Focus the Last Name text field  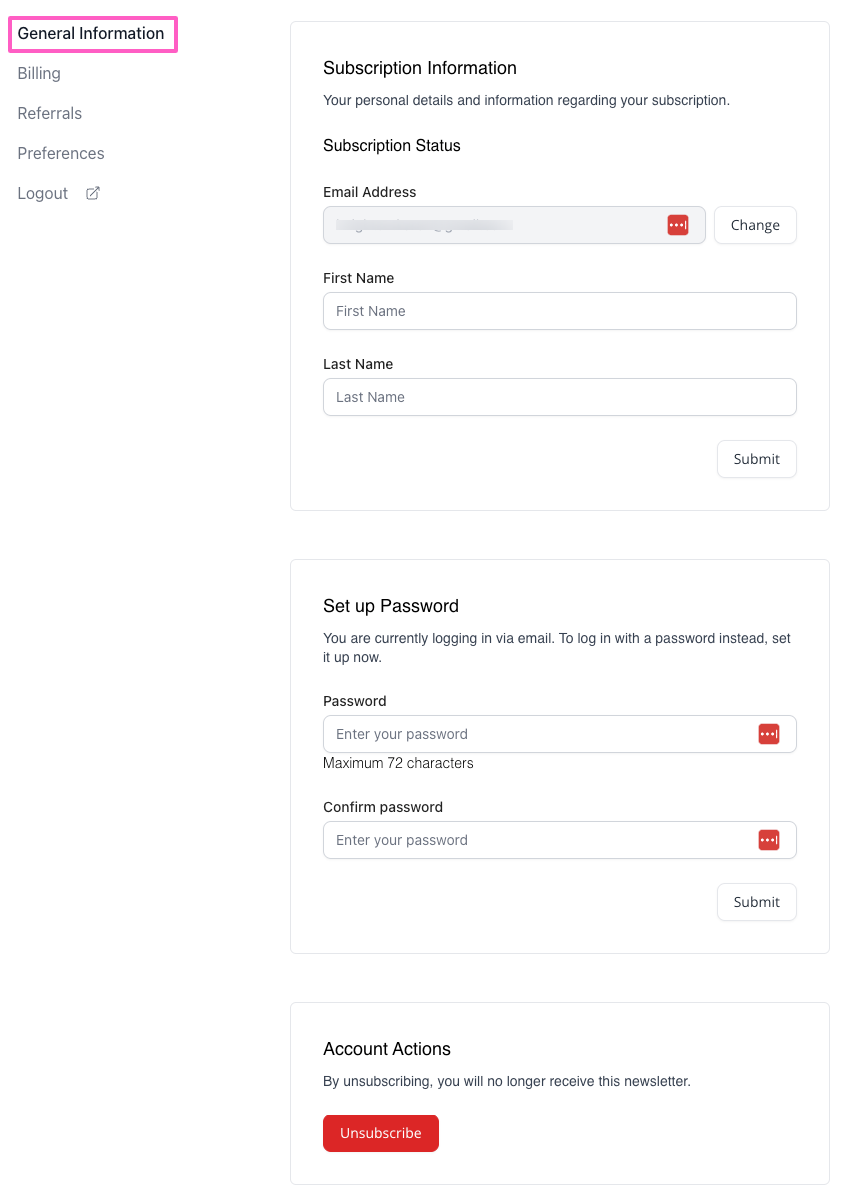point(559,397)
